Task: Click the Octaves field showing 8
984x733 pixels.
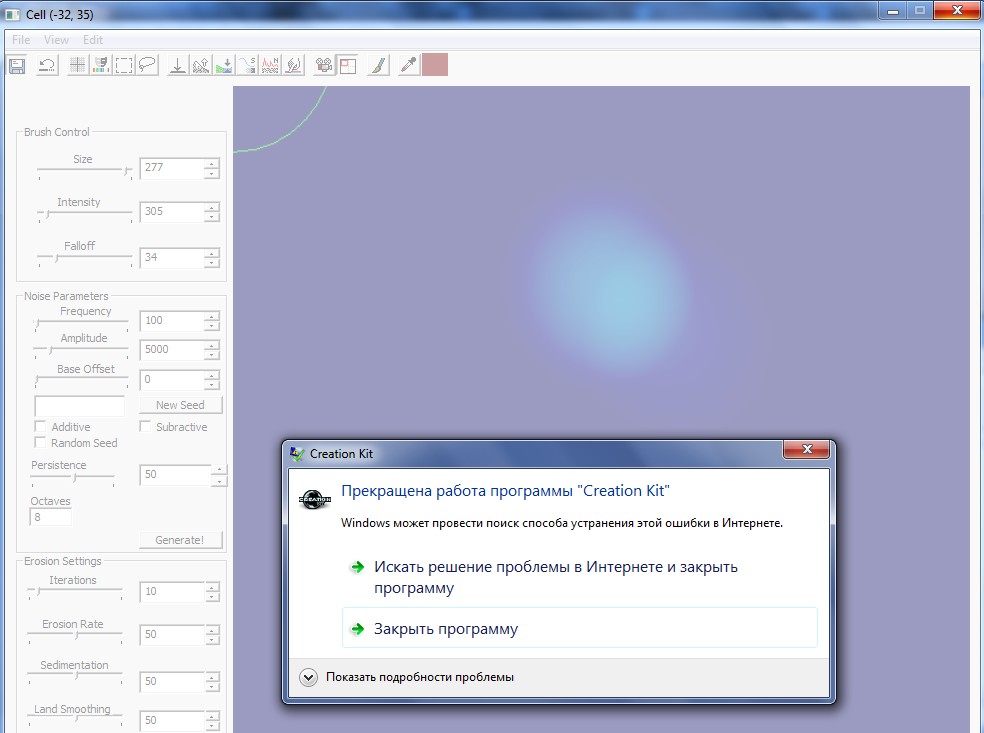Action: 50,517
